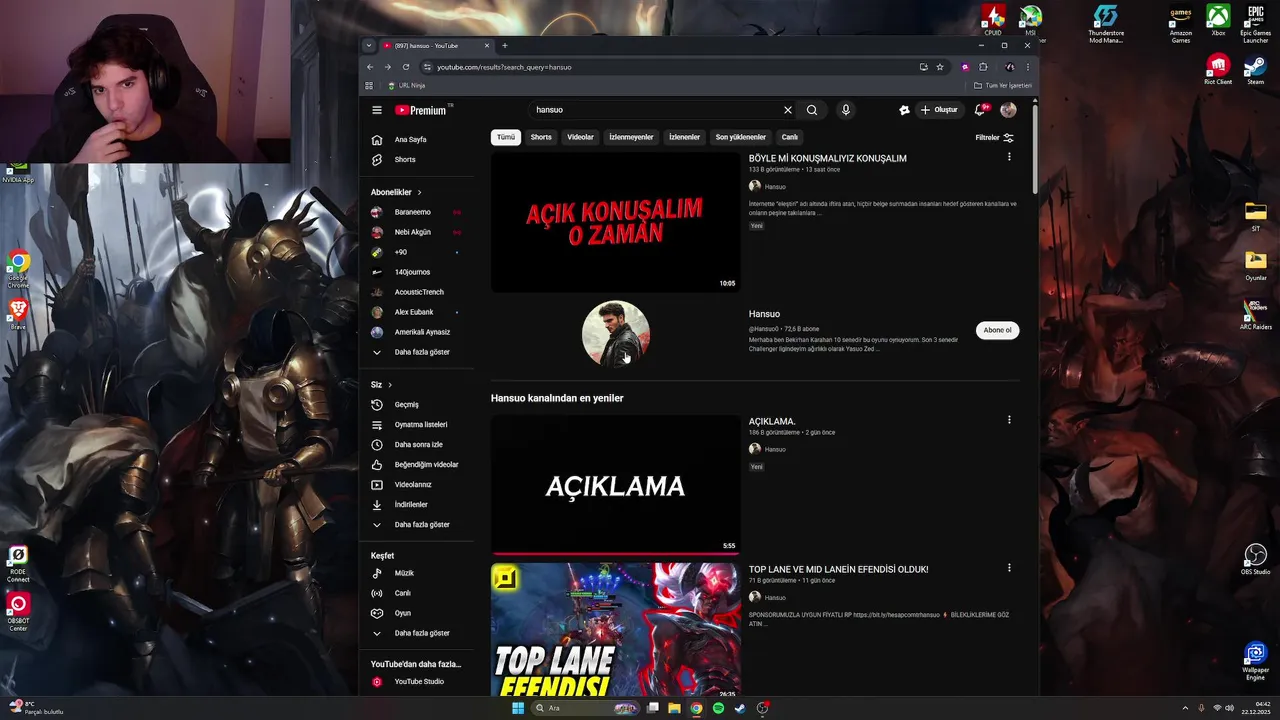Open the Tüm Yer İşaretleri bookmarks folder
This screenshot has width=1280, height=720.
point(1002,86)
